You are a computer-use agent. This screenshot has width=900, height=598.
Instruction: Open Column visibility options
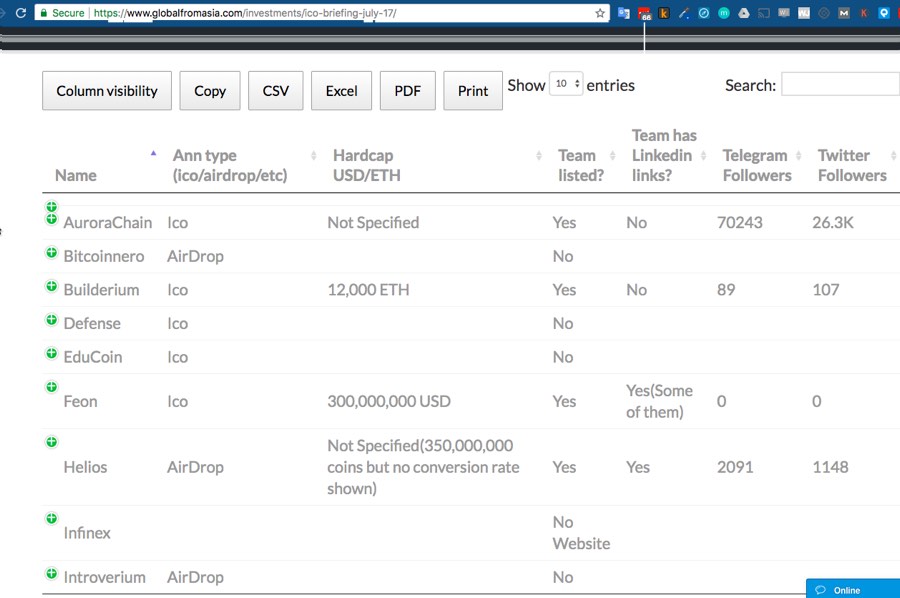click(107, 91)
